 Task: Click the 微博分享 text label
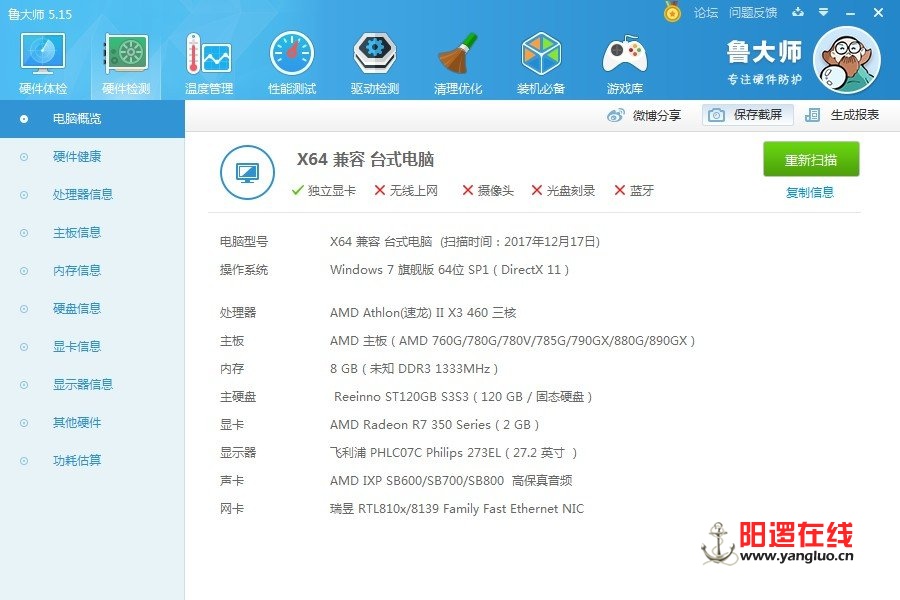click(x=657, y=115)
